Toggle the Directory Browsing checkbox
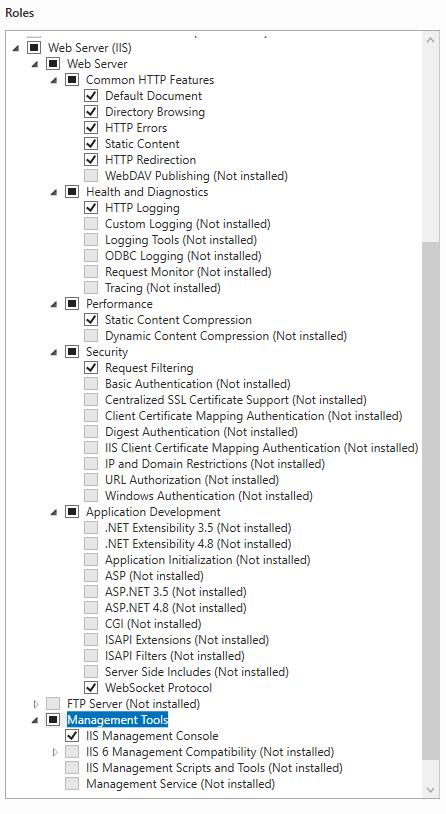The width and height of the screenshot is (446, 814). tap(91, 112)
